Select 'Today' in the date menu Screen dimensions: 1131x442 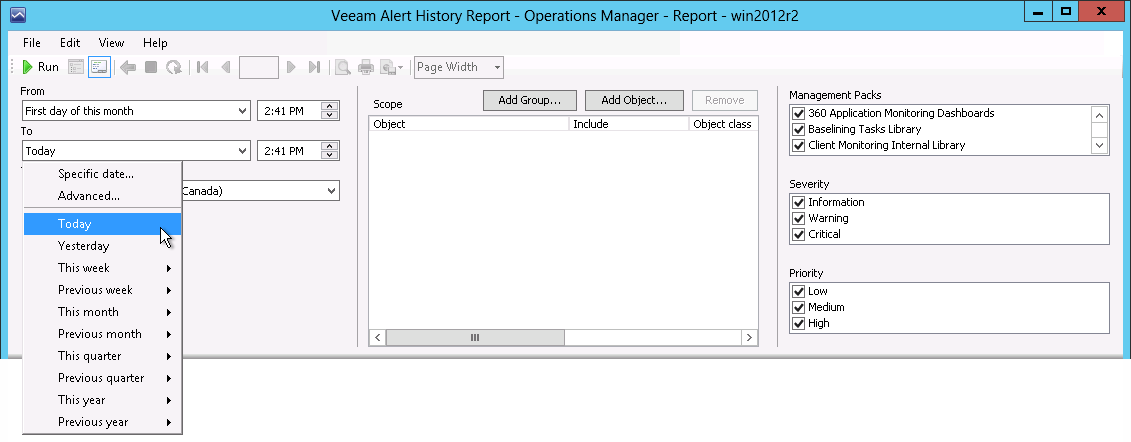(x=102, y=224)
